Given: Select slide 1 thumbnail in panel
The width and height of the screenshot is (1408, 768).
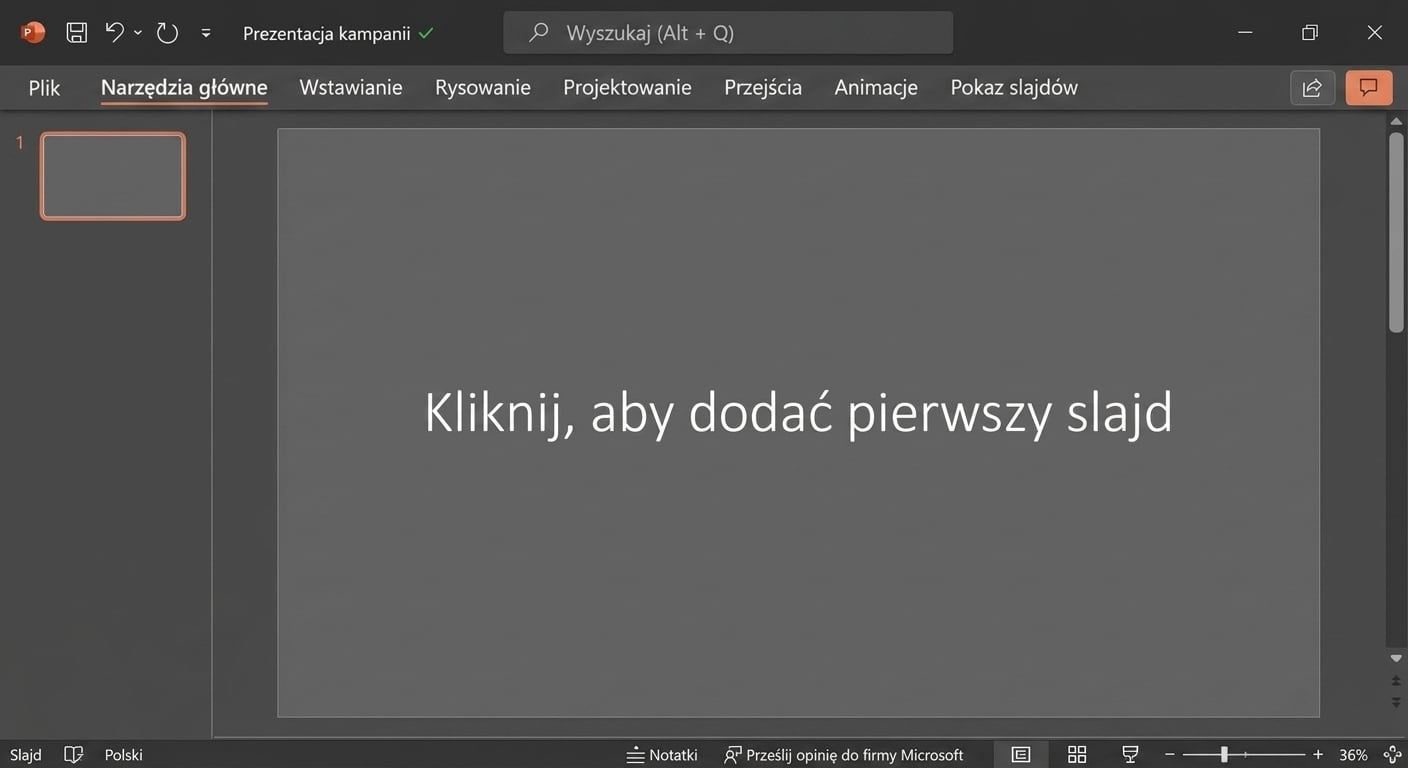Looking at the screenshot, I should tap(113, 176).
